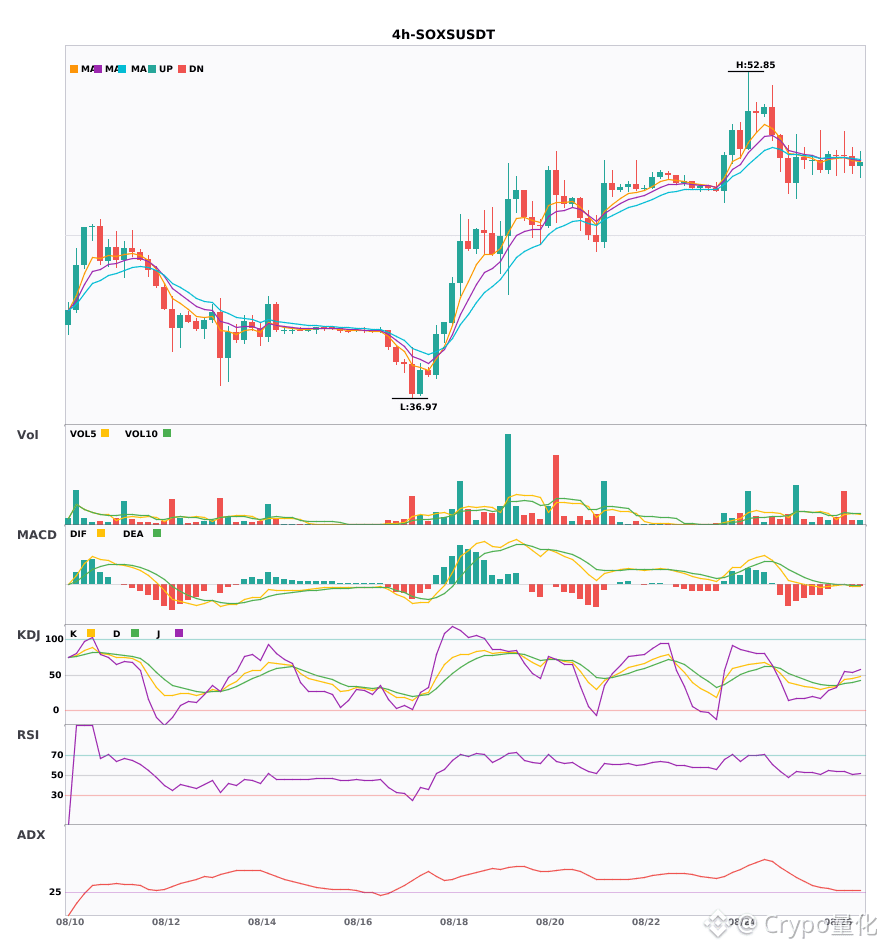Click the 50 value on the RSI axis
885x950 pixels.
point(57,775)
